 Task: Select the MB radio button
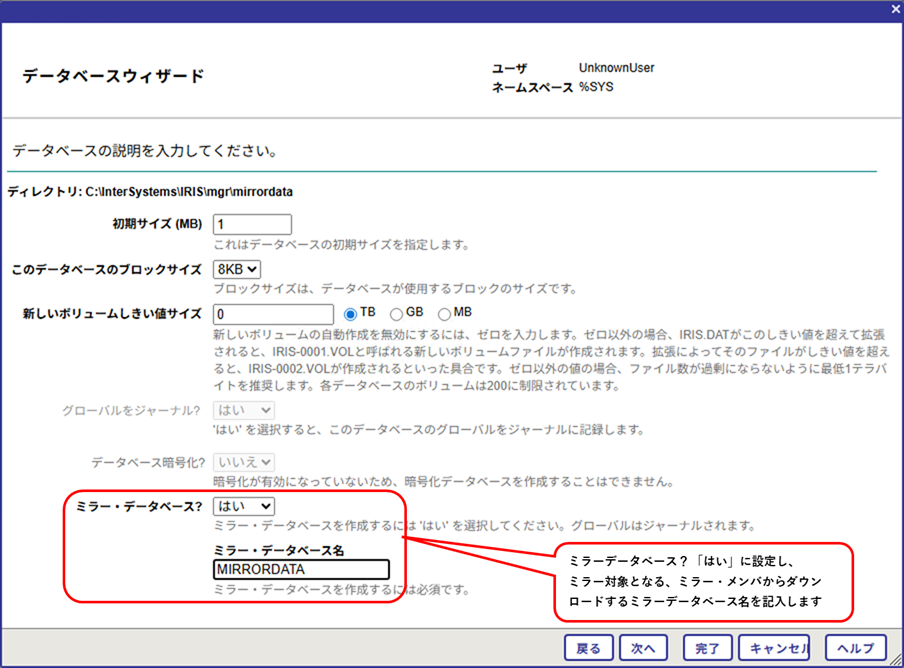coord(445,314)
